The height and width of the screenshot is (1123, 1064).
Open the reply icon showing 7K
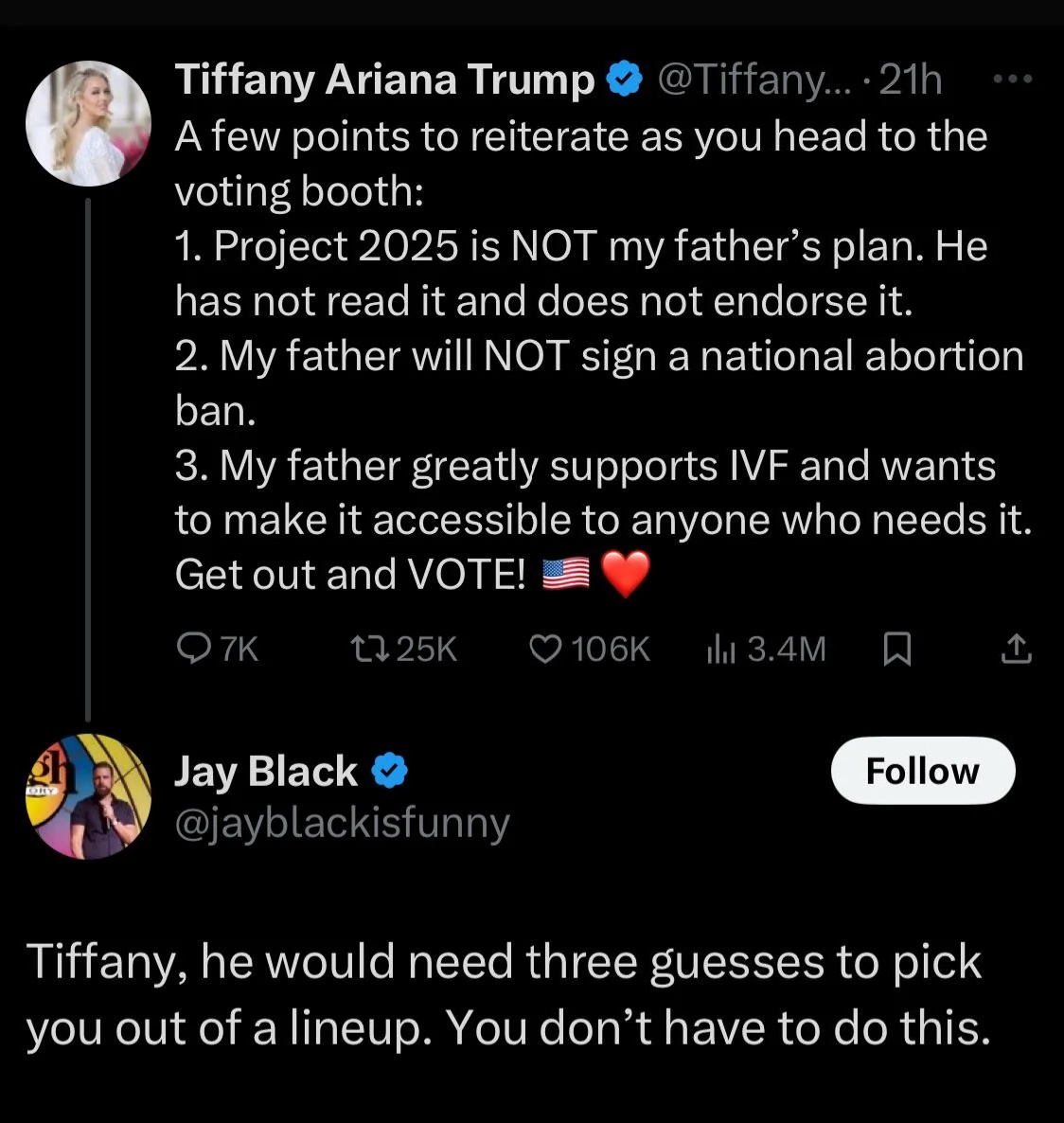click(193, 649)
